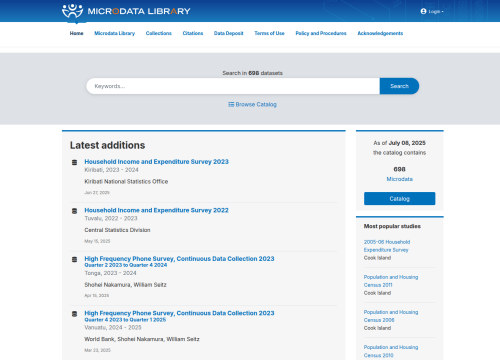The height and width of the screenshot is (360, 500).
Task: Click the list icon beside Browse Catalog
Action: [231, 104]
